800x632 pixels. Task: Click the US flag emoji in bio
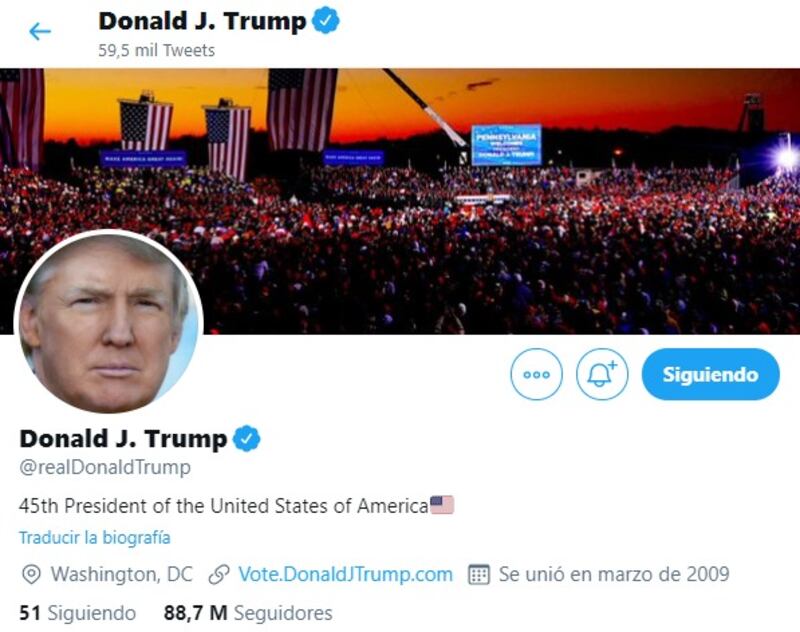pyautogui.click(x=442, y=505)
